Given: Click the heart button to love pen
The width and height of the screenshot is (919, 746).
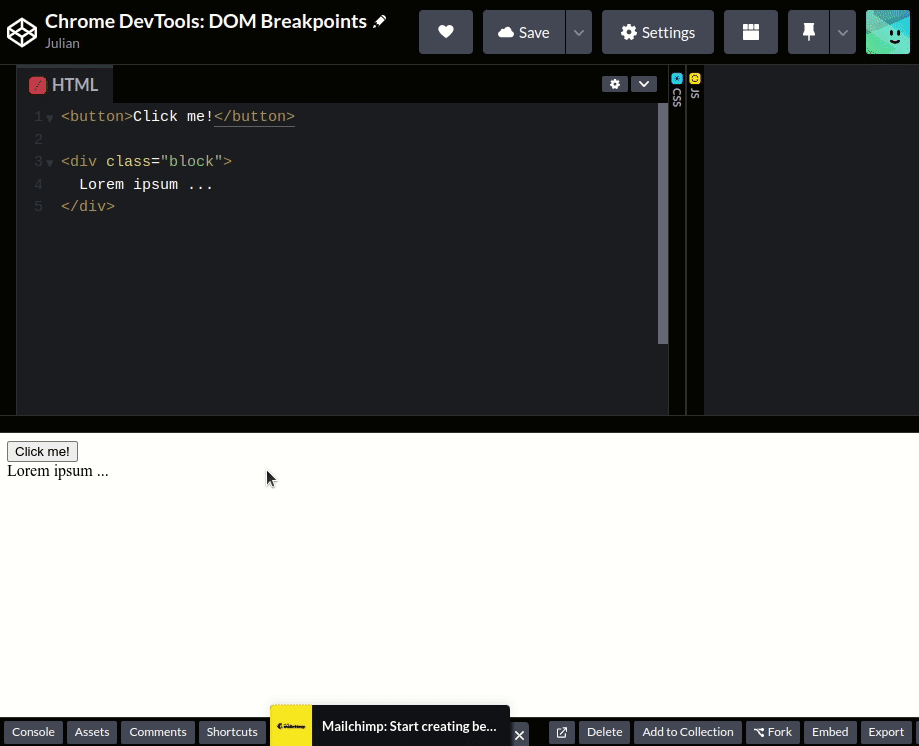Looking at the screenshot, I should pyautogui.click(x=446, y=32).
